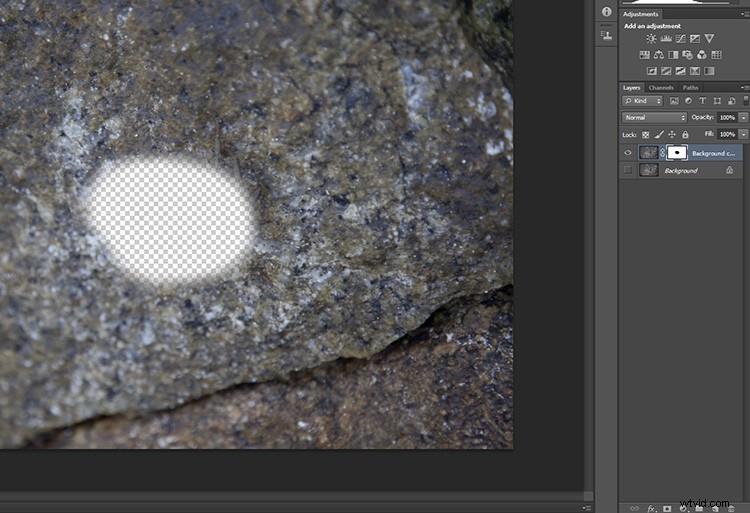
Task: Open the Opacity slider dropdown arrow
Action: tap(744, 118)
